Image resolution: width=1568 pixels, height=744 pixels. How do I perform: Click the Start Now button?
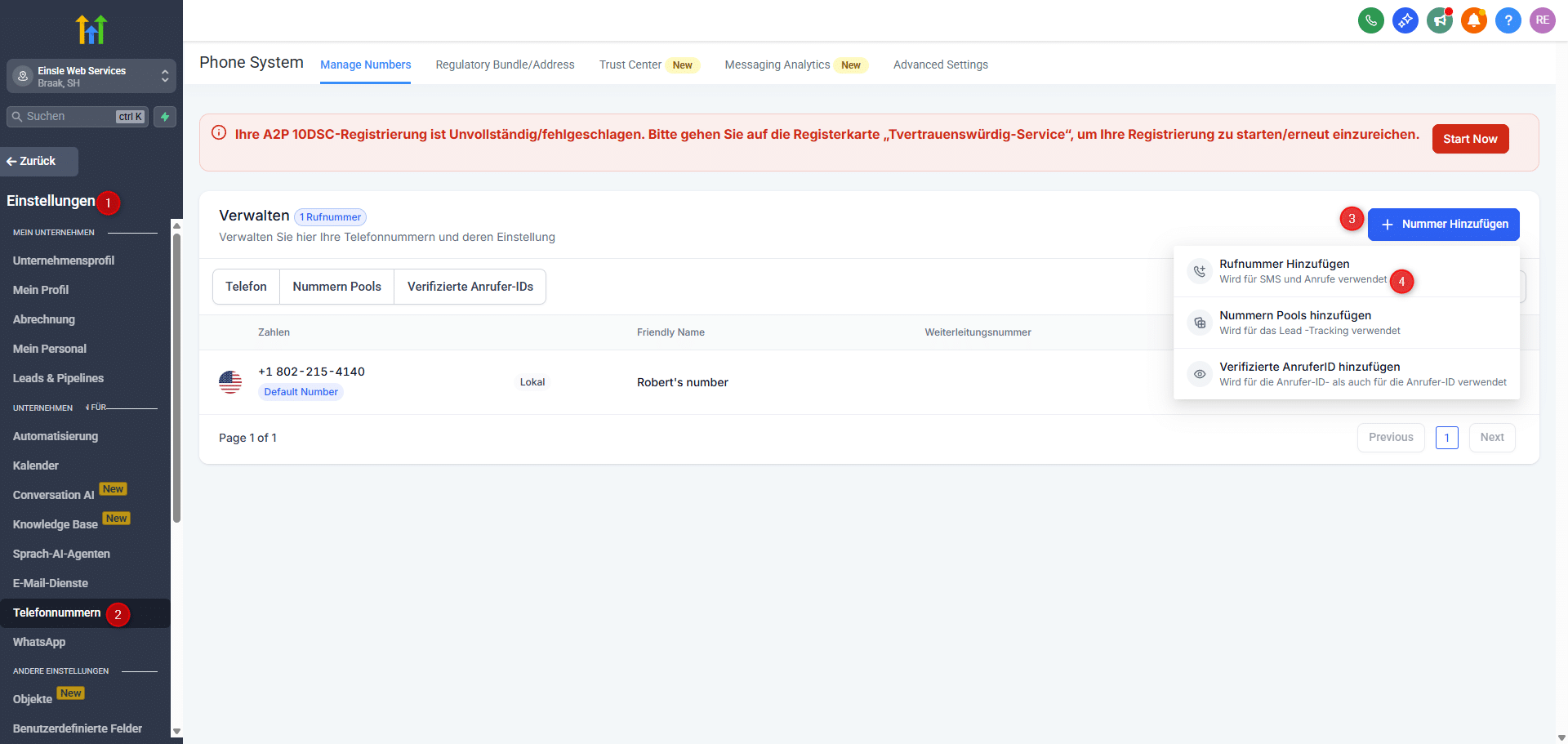point(1470,139)
